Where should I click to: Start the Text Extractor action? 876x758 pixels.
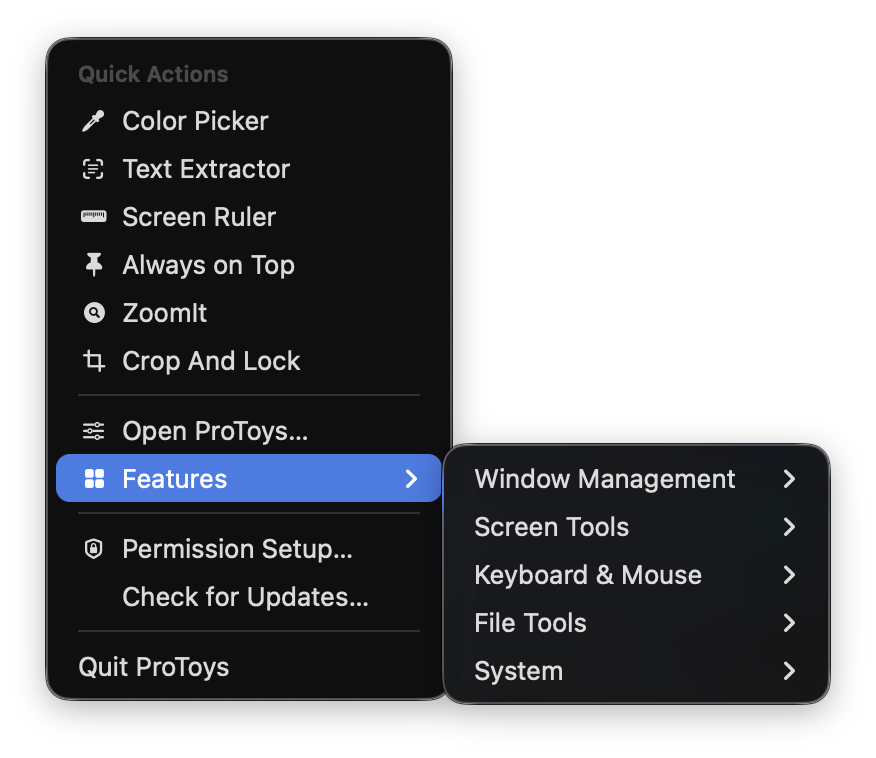click(x=249, y=169)
